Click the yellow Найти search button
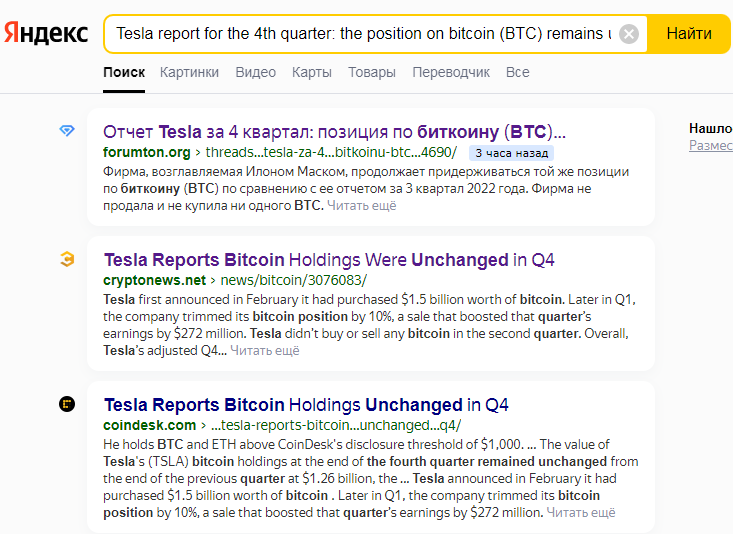The width and height of the screenshot is (733, 534). coord(689,34)
